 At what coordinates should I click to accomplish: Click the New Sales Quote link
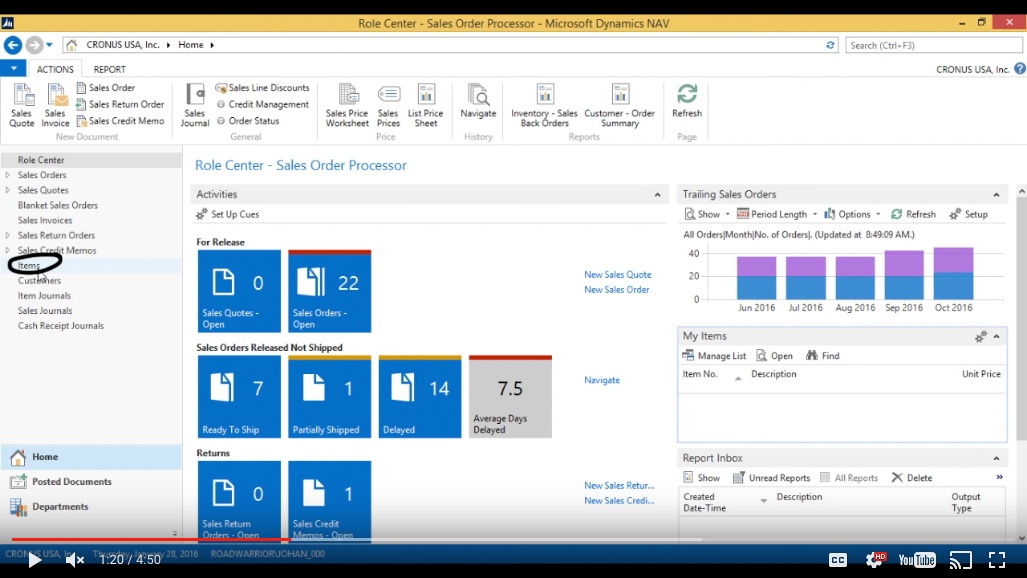pyautogui.click(x=618, y=275)
